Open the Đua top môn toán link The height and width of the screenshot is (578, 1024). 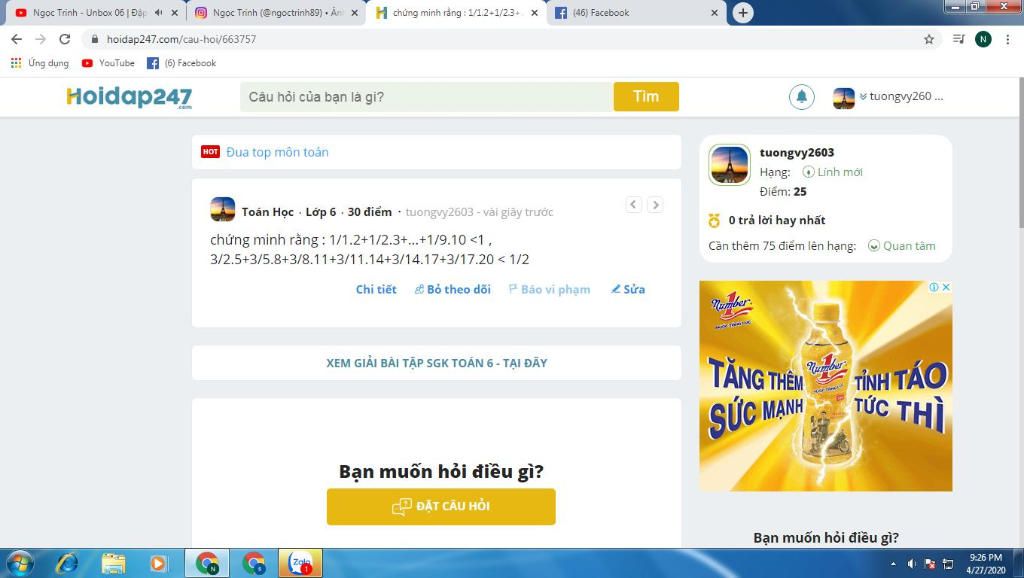(277, 152)
